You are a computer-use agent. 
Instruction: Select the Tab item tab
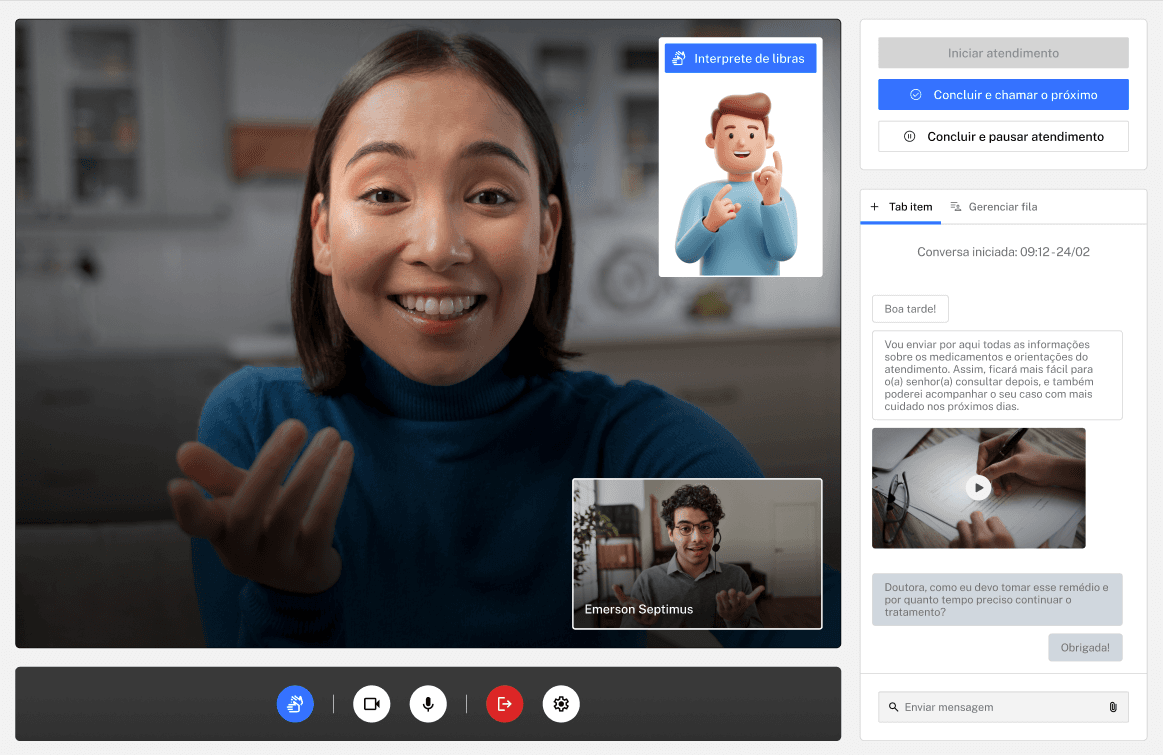click(900, 207)
